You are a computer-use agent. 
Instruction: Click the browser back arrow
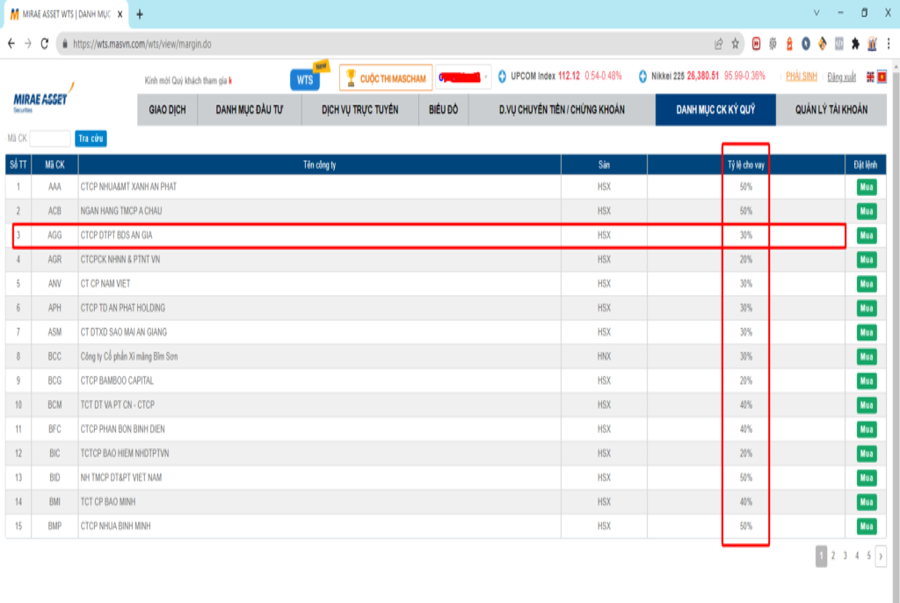(11, 44)
